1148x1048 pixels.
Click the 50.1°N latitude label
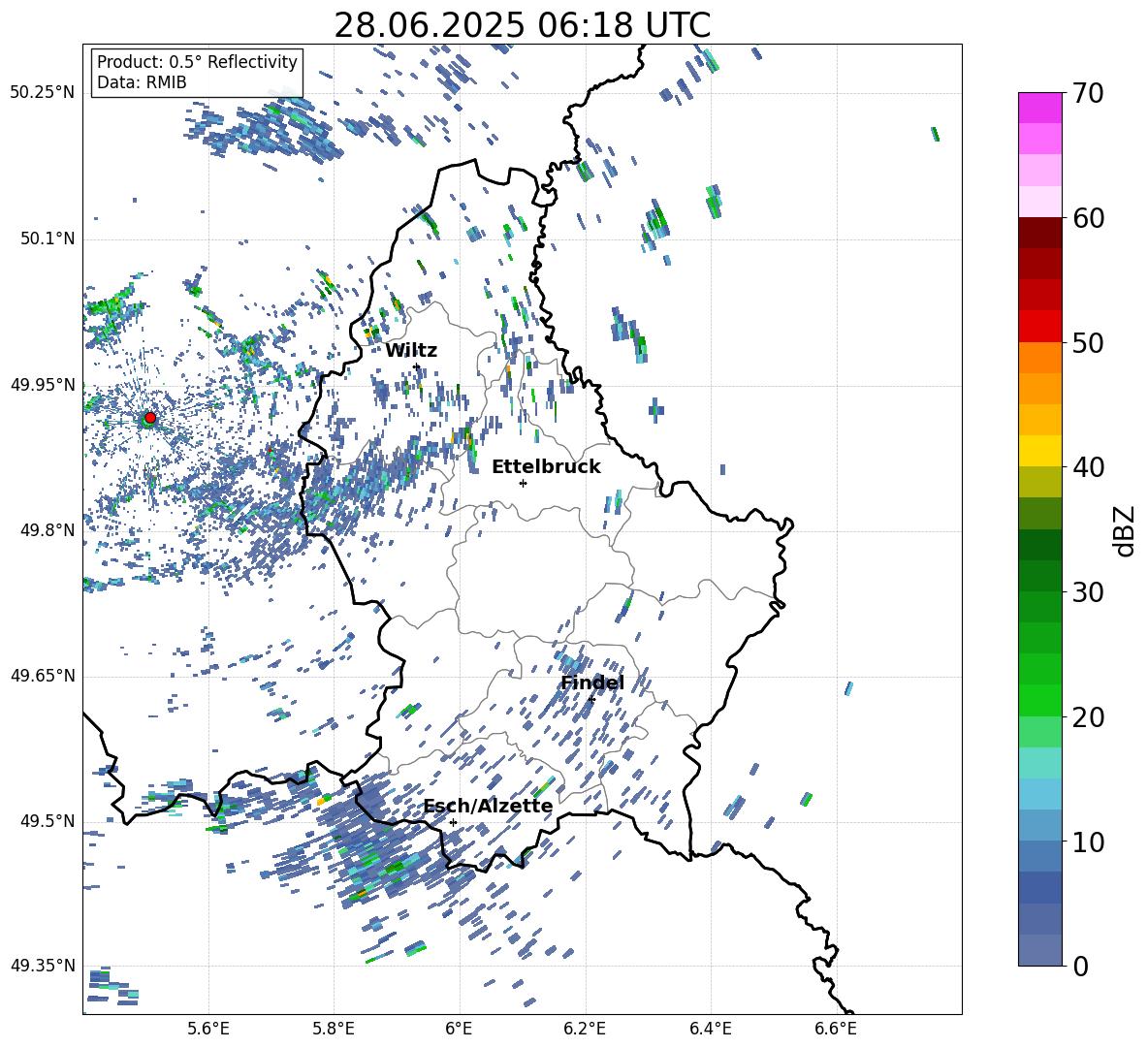point(48,238)
